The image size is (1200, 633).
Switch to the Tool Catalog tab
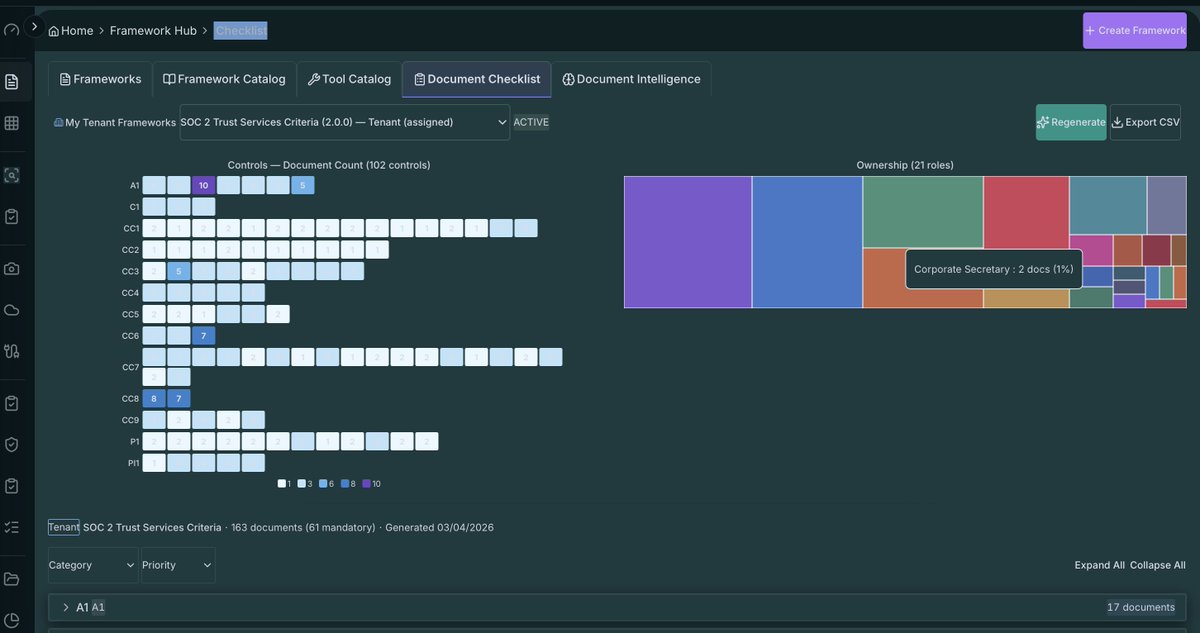[349, 79]
